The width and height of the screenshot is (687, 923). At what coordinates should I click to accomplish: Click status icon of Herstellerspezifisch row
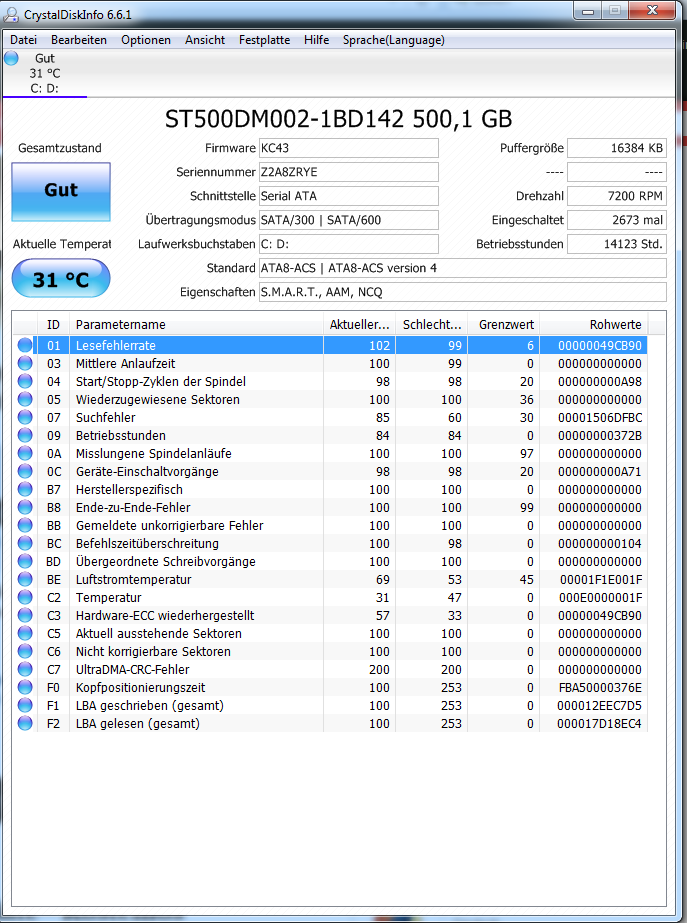click(x=25, y=489)
